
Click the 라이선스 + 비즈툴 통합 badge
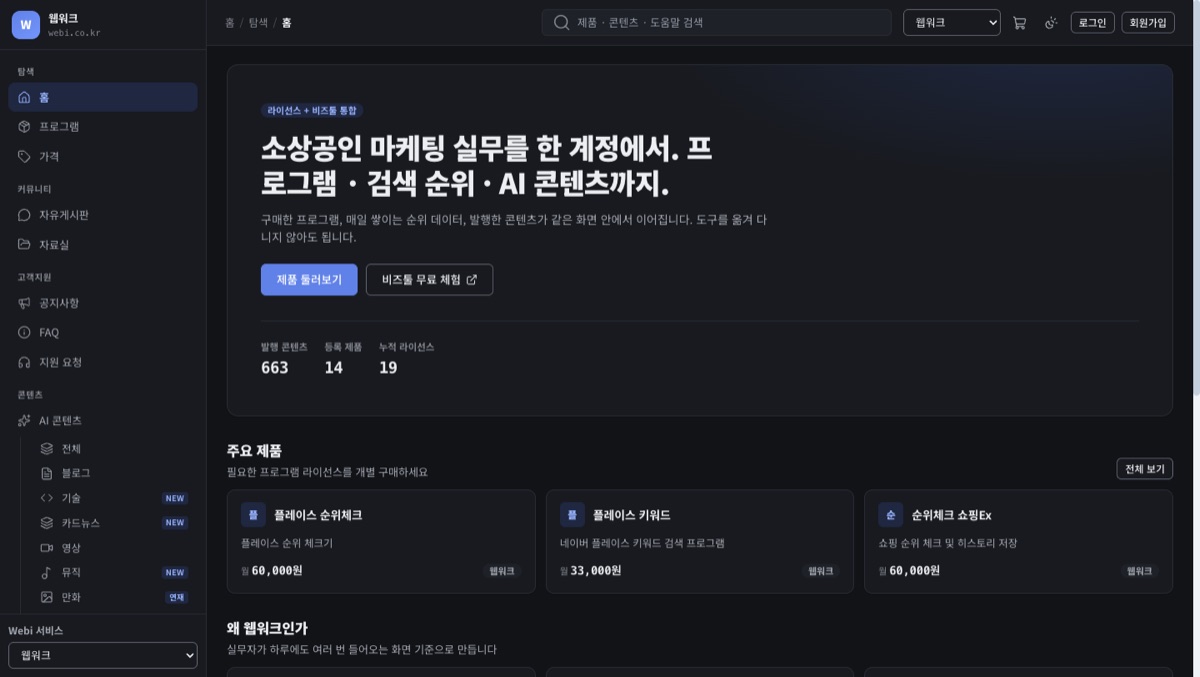tap(312, 111)
